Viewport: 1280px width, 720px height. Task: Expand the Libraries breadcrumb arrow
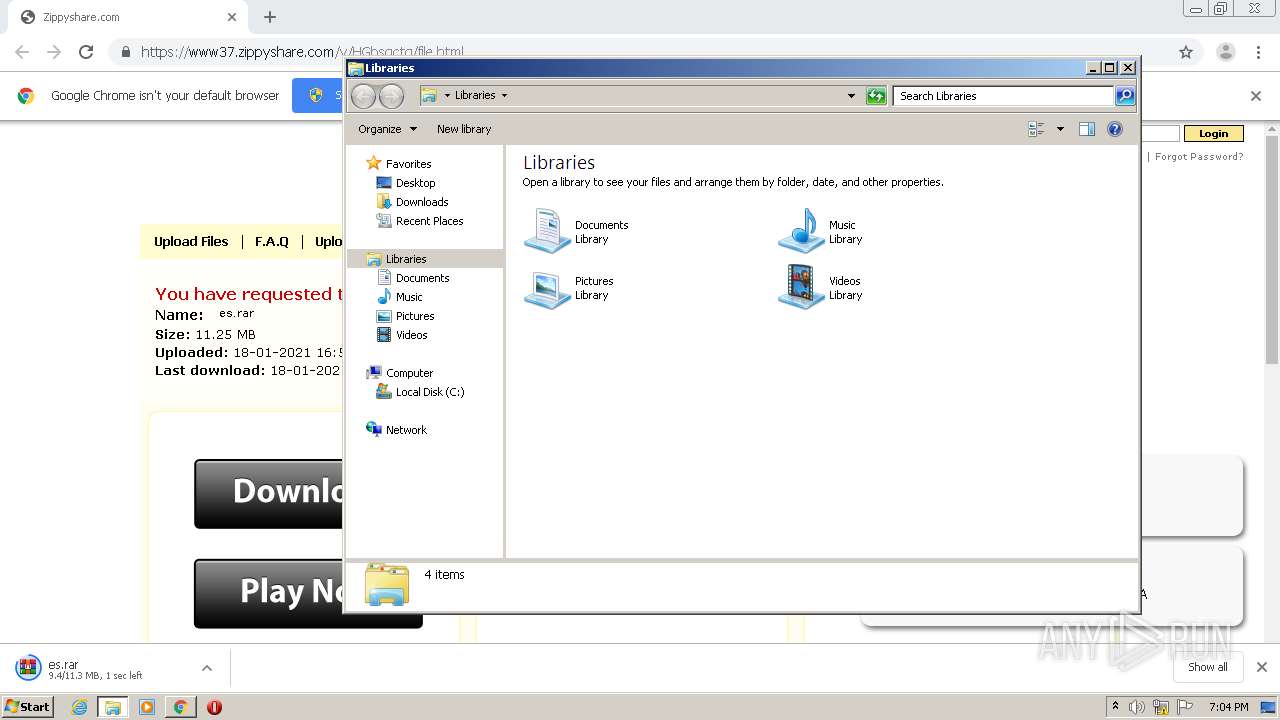(x=504, y=96)
